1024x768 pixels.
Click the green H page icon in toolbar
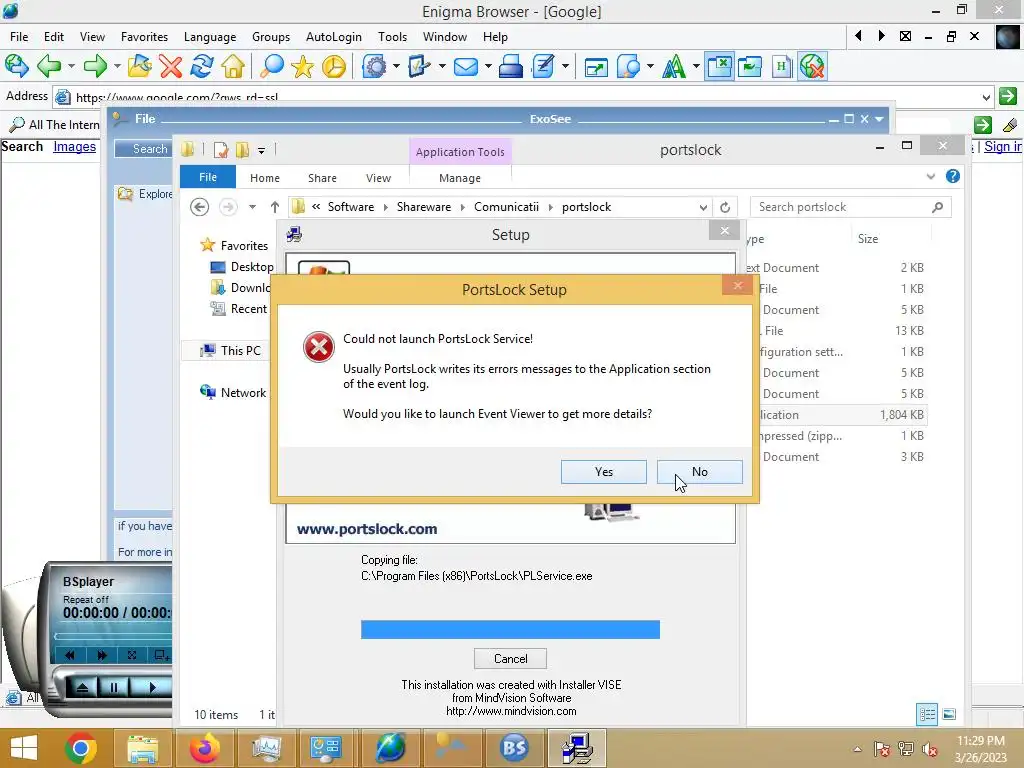(x=781, y=66)
